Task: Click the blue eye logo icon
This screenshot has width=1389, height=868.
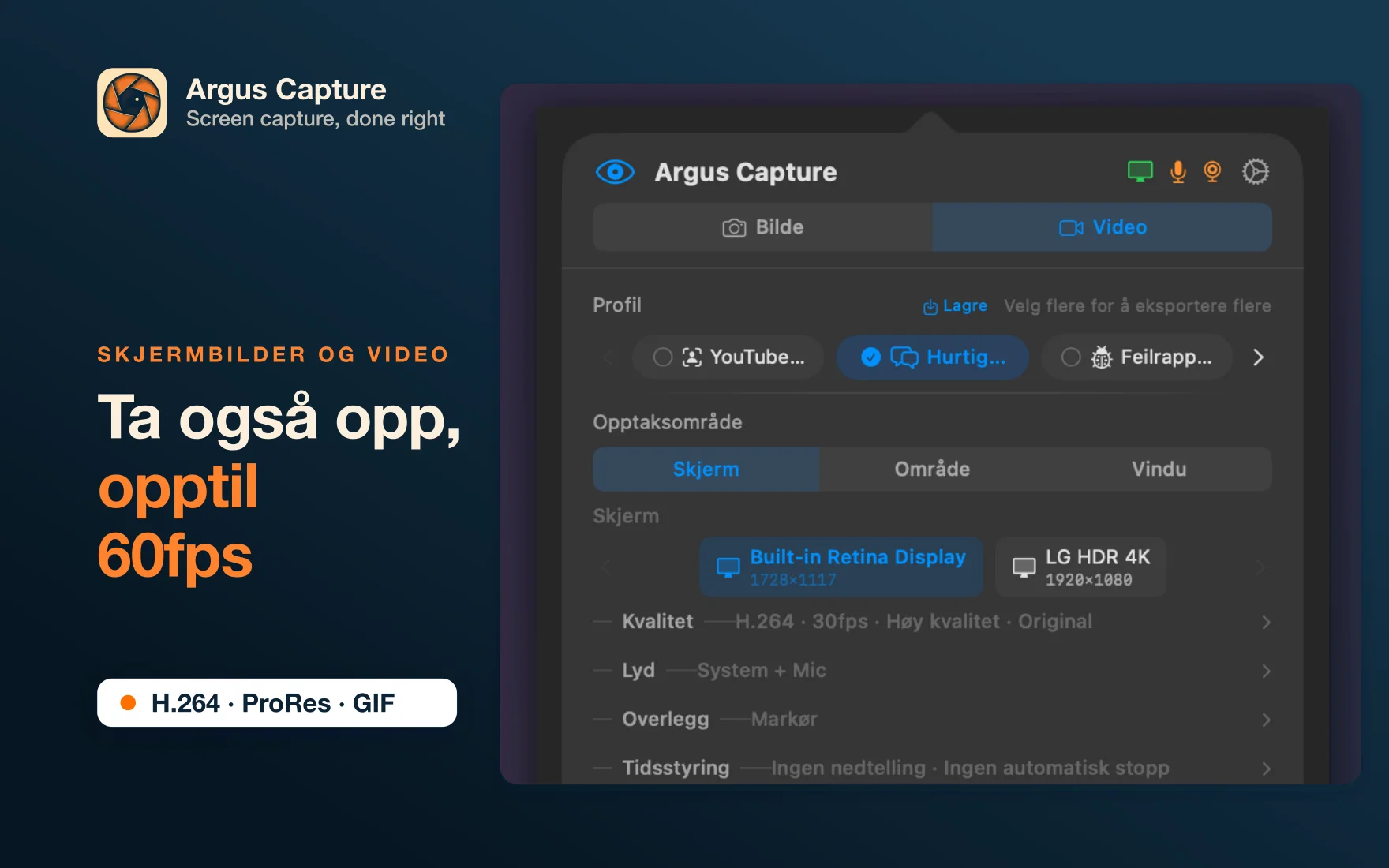Action: (615, 171)
